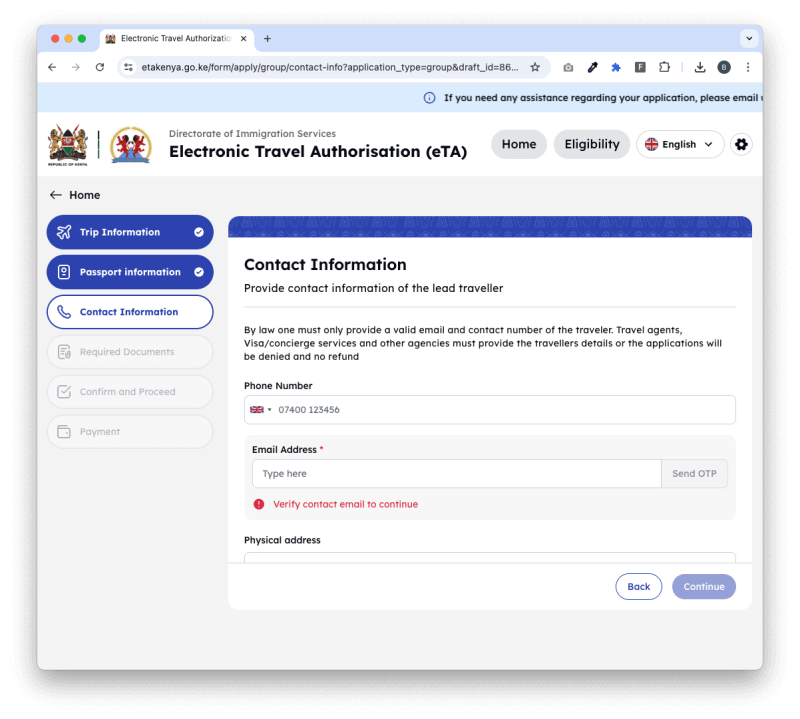
Task: Select the Required Documents step
Action: 130,352
